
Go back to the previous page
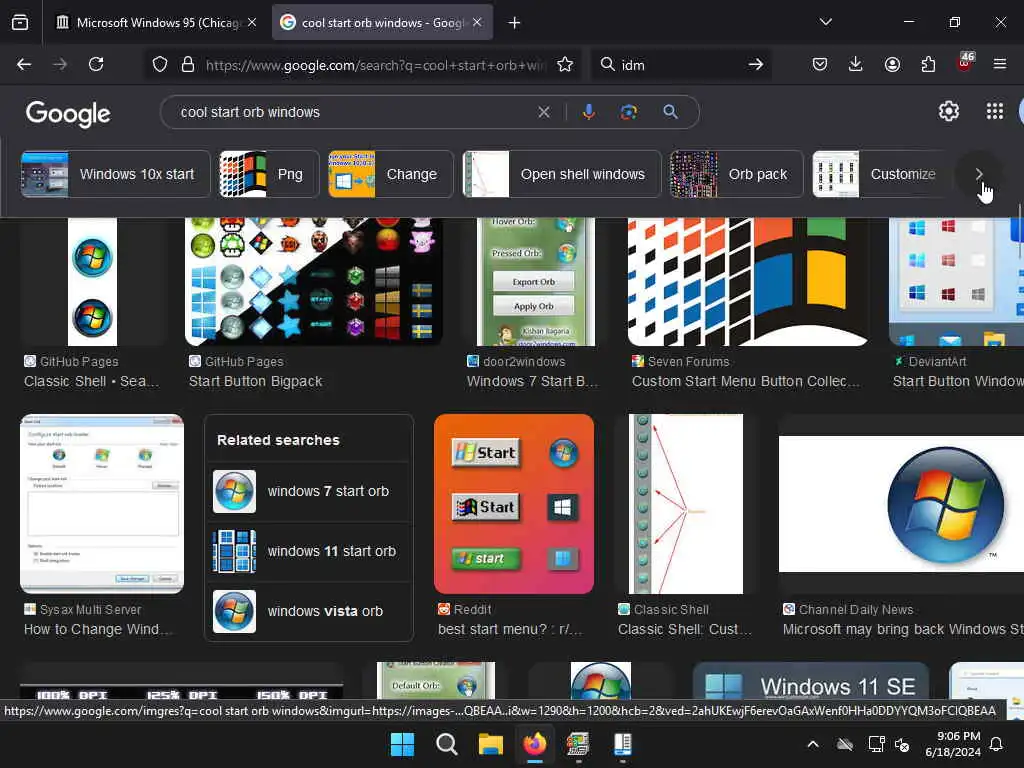click(24, 64)
